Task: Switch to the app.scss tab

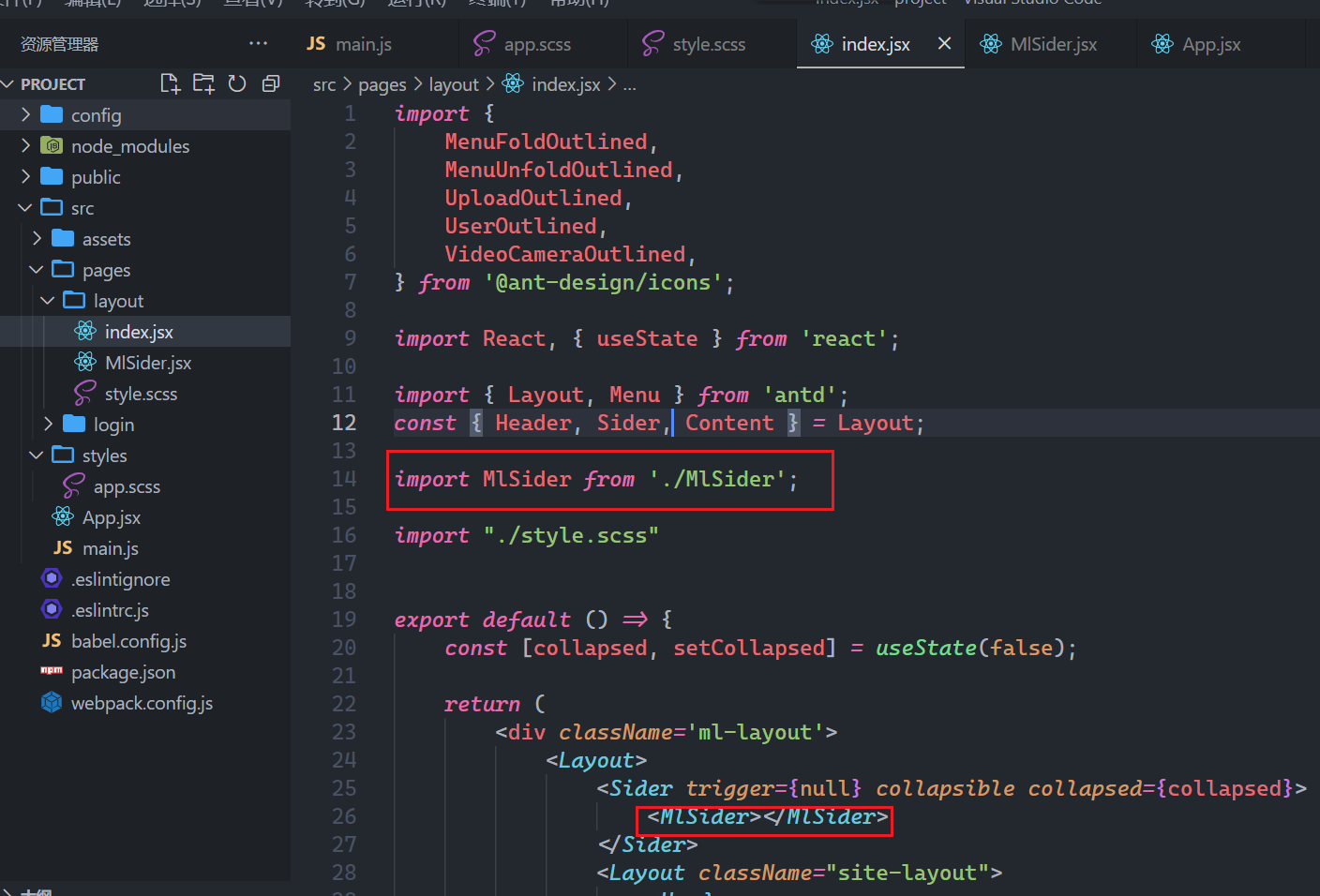Action: point(537,44)
